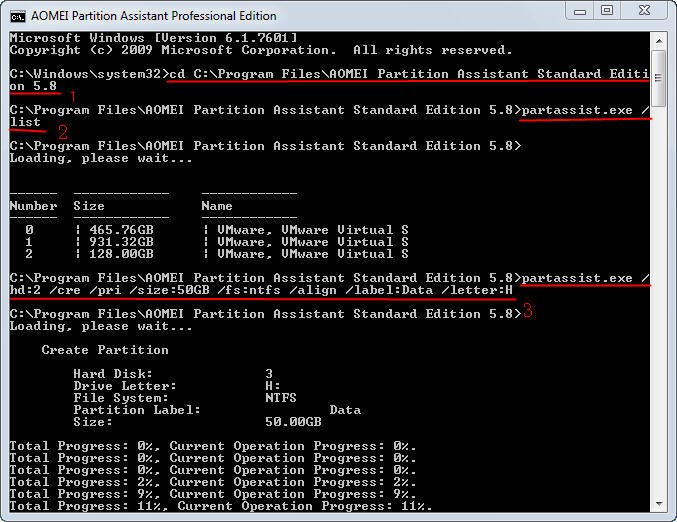
Task: Maximize the AOMEI Partition Assistant console window
Action: pyautogui.click(x=607, y=11)
